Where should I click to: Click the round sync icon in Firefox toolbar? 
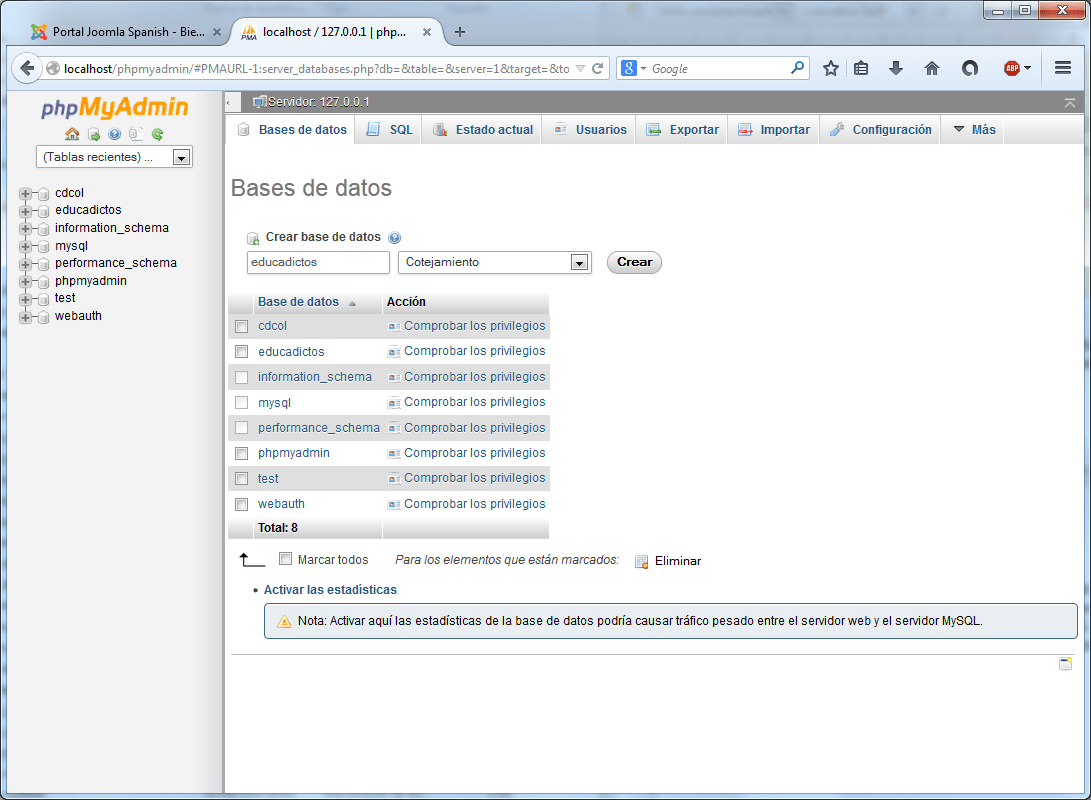click(969, 68)
